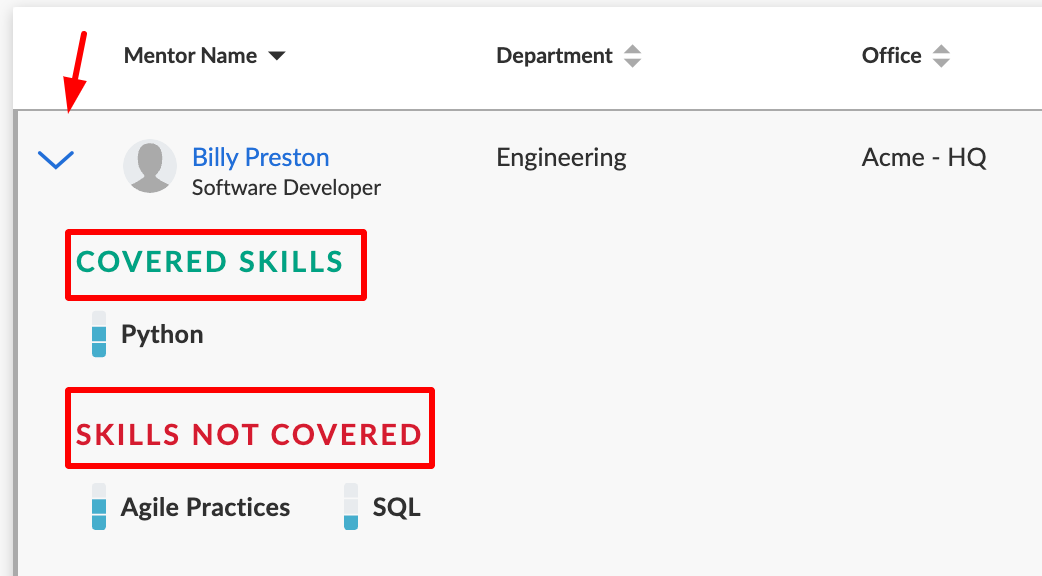
Task: Open Billy Preston's profile link
Action: pos(260,157)
